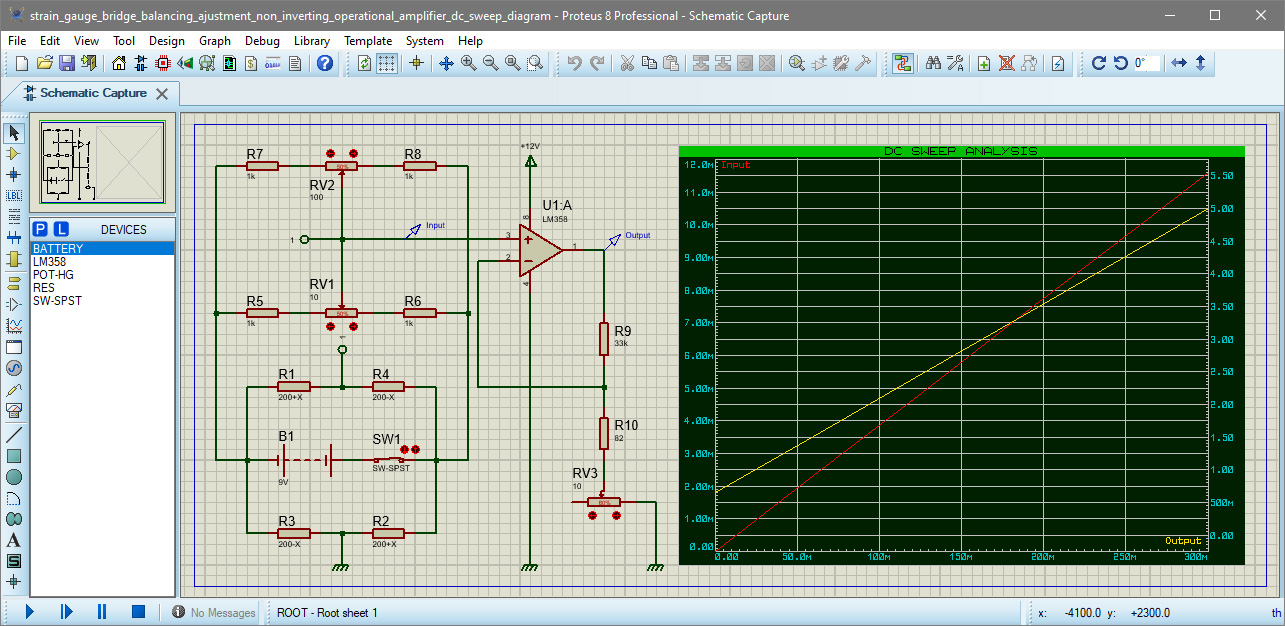
Task: Select LM358 in the devices list
Action: coord(49,262)
